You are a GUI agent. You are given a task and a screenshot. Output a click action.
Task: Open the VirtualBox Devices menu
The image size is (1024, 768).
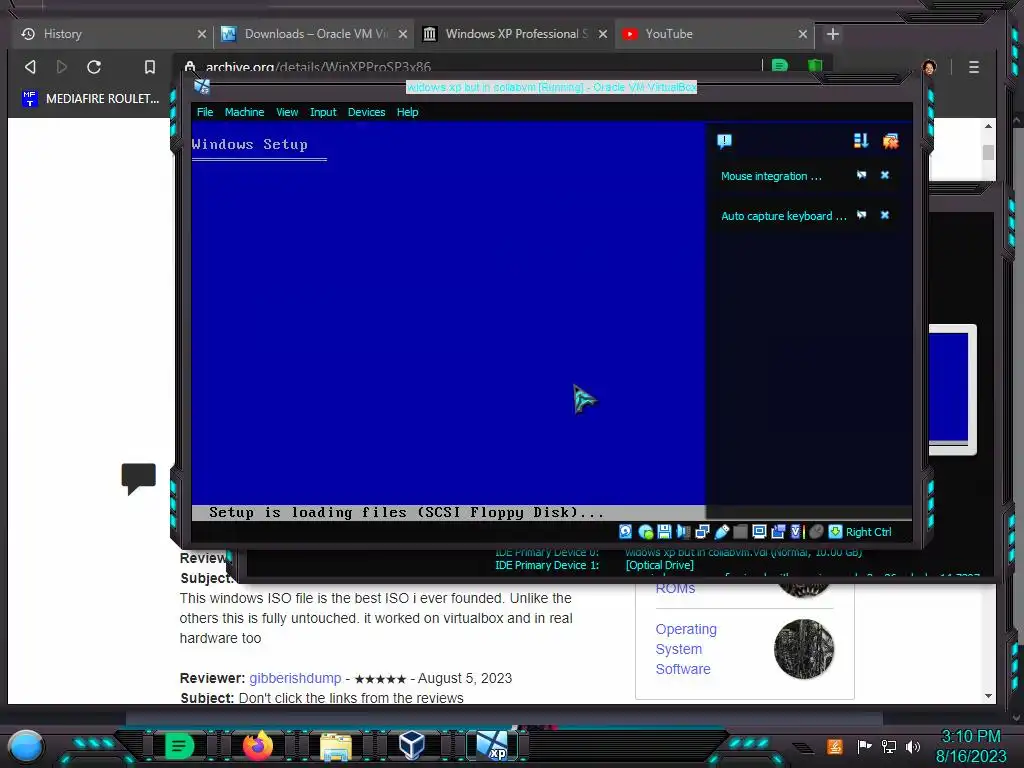click(366, 112)
